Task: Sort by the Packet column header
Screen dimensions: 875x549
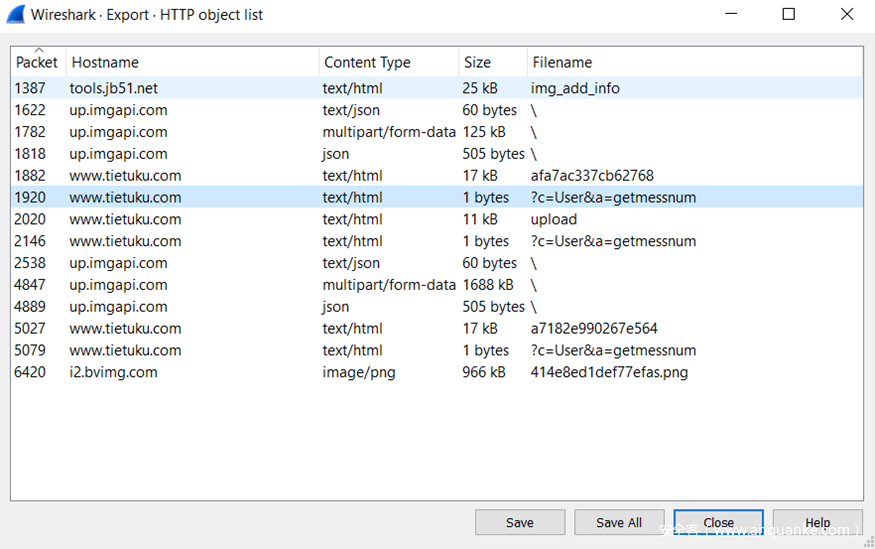Action: (37, 62)
